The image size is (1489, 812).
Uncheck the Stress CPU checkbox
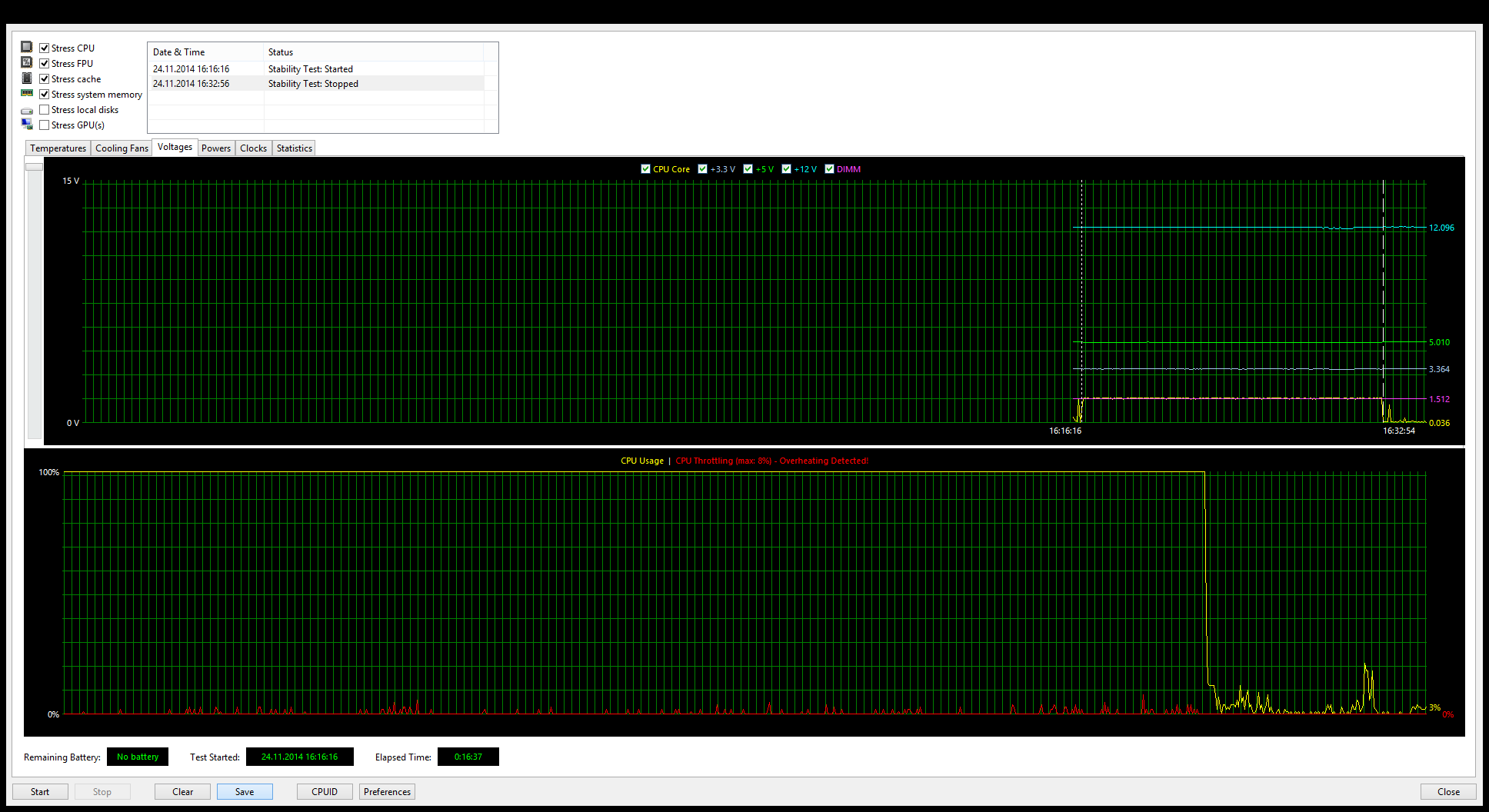click(45, 48)
